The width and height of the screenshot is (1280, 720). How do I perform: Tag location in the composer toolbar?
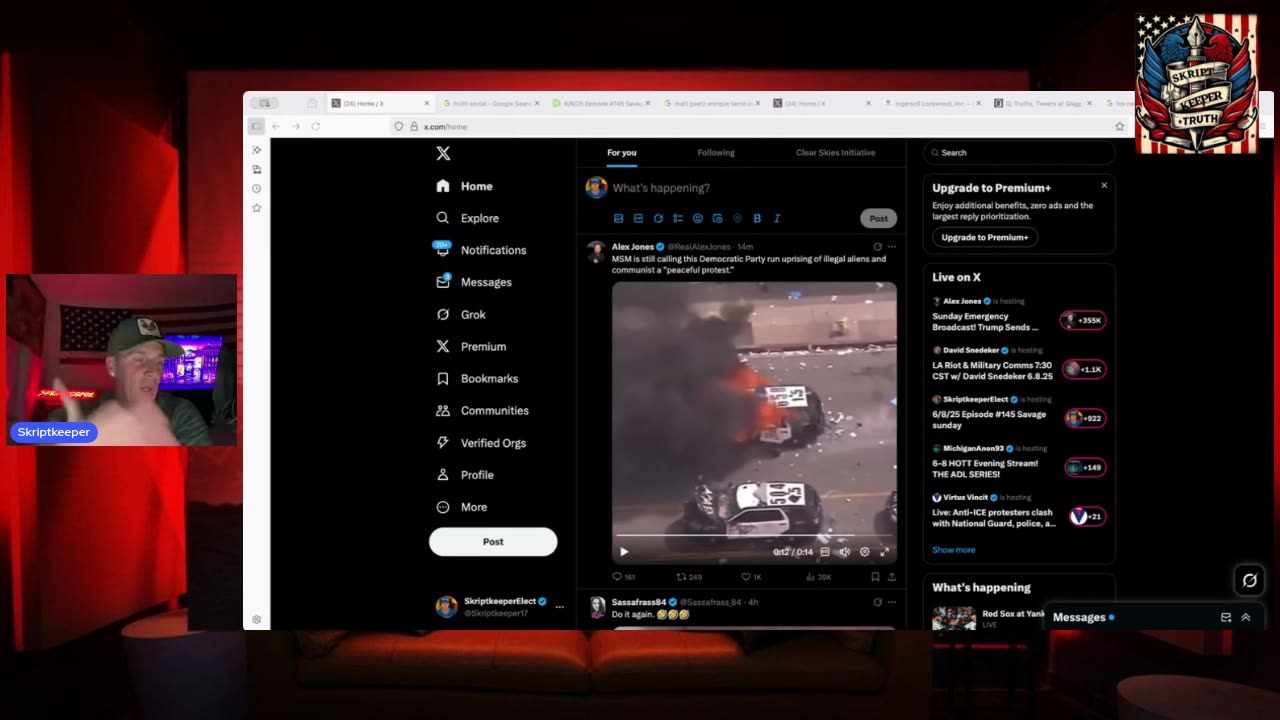[x=737, y=218]
